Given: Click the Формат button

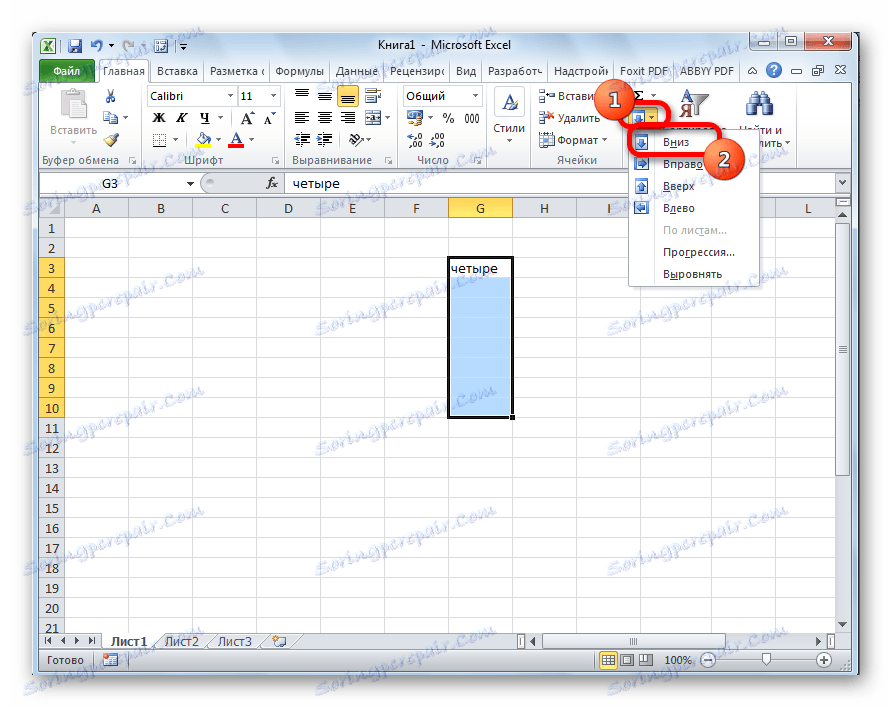Looking at the screenshot, I should point(575,140).
